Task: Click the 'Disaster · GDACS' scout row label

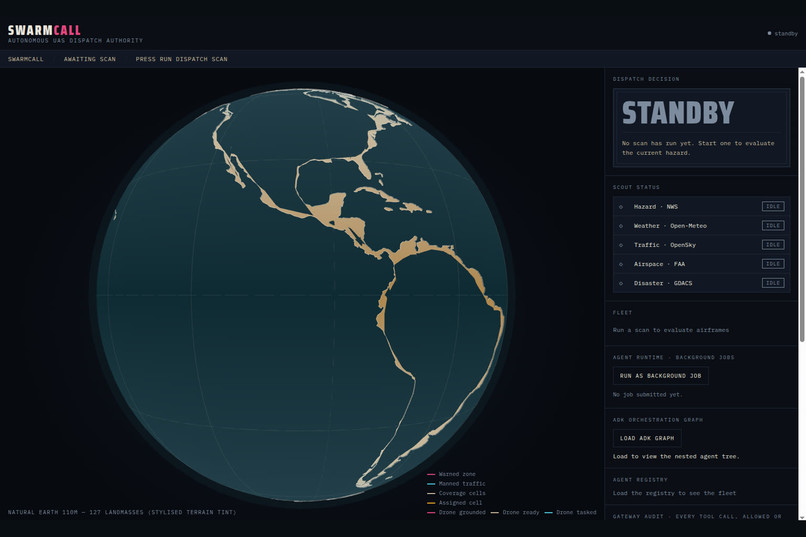Action: point(663,283)
